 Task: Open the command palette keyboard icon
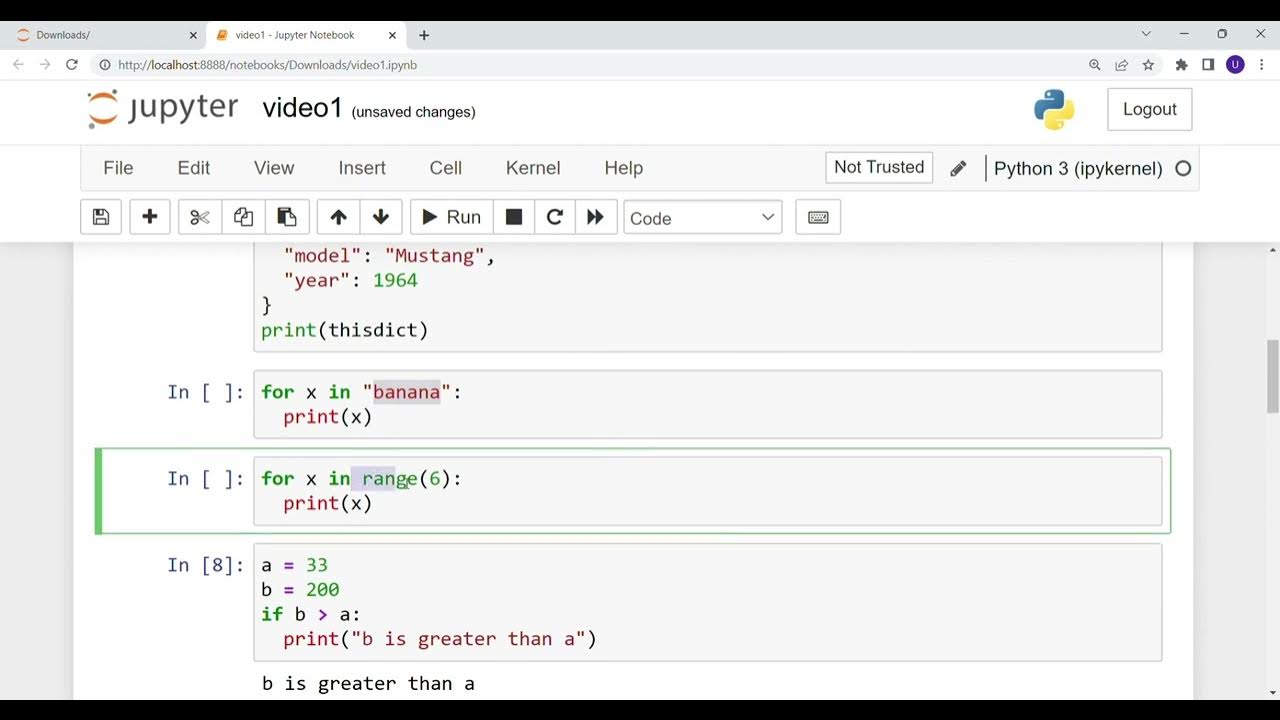(818, 217)
